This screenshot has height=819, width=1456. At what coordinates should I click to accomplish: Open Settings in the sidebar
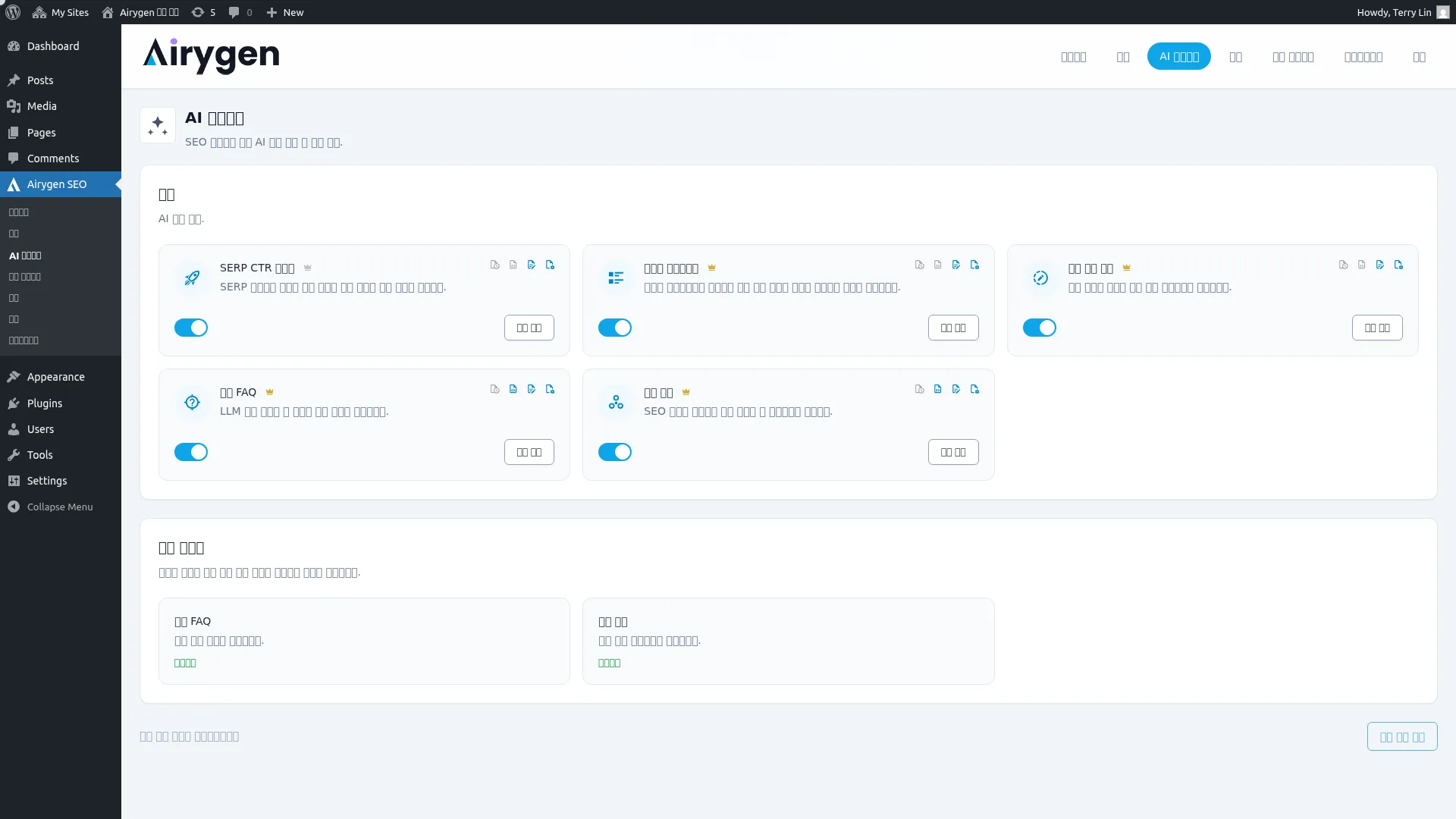click(61, 481)
